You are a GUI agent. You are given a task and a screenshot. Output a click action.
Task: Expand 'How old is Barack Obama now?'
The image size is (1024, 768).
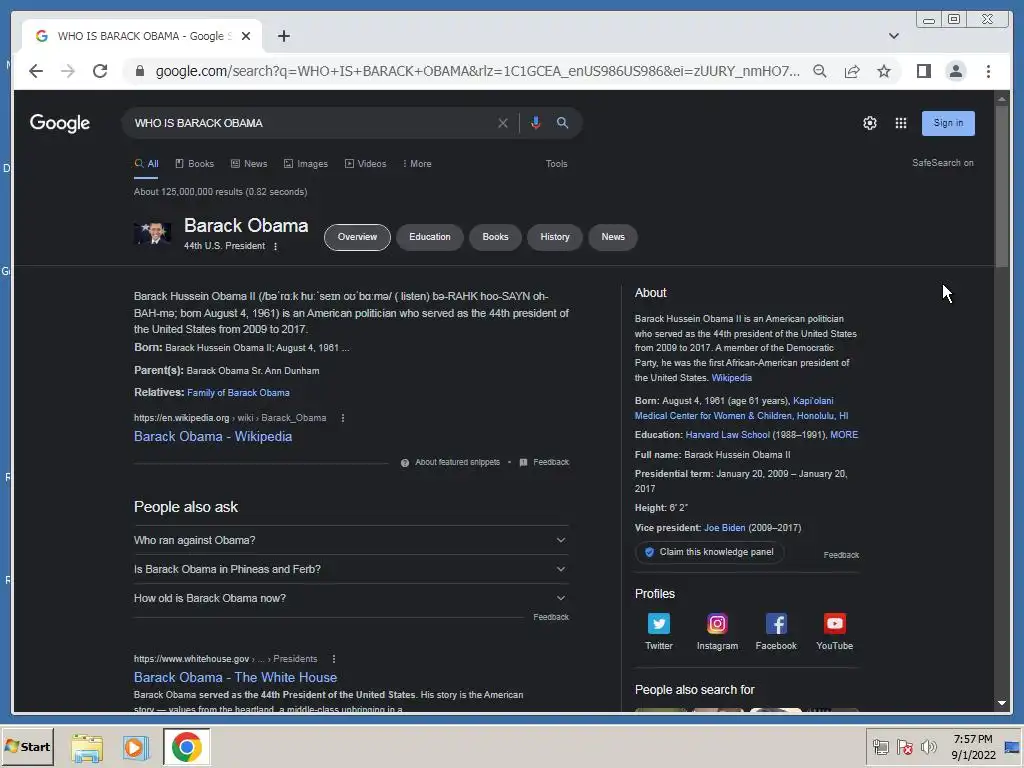tap(351, 598)
